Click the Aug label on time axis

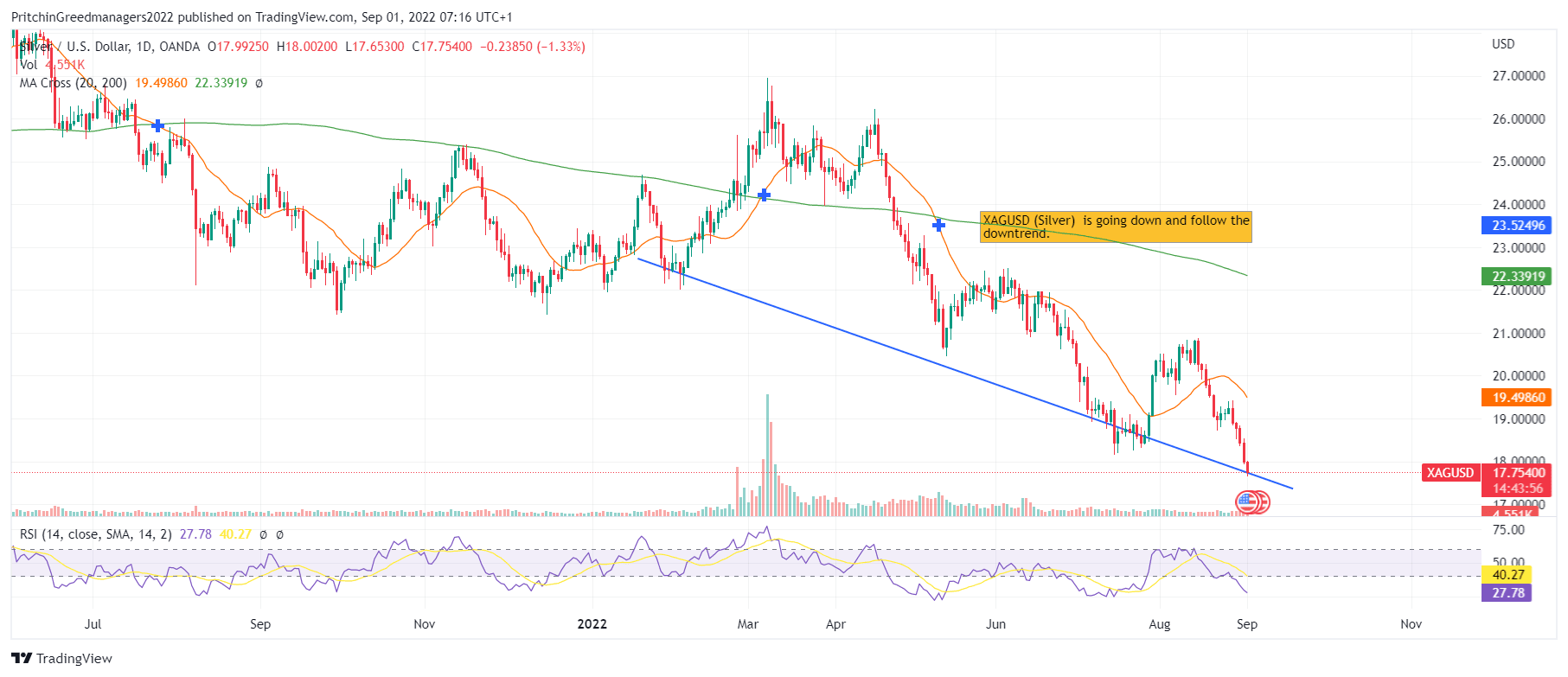point(1160,624)
